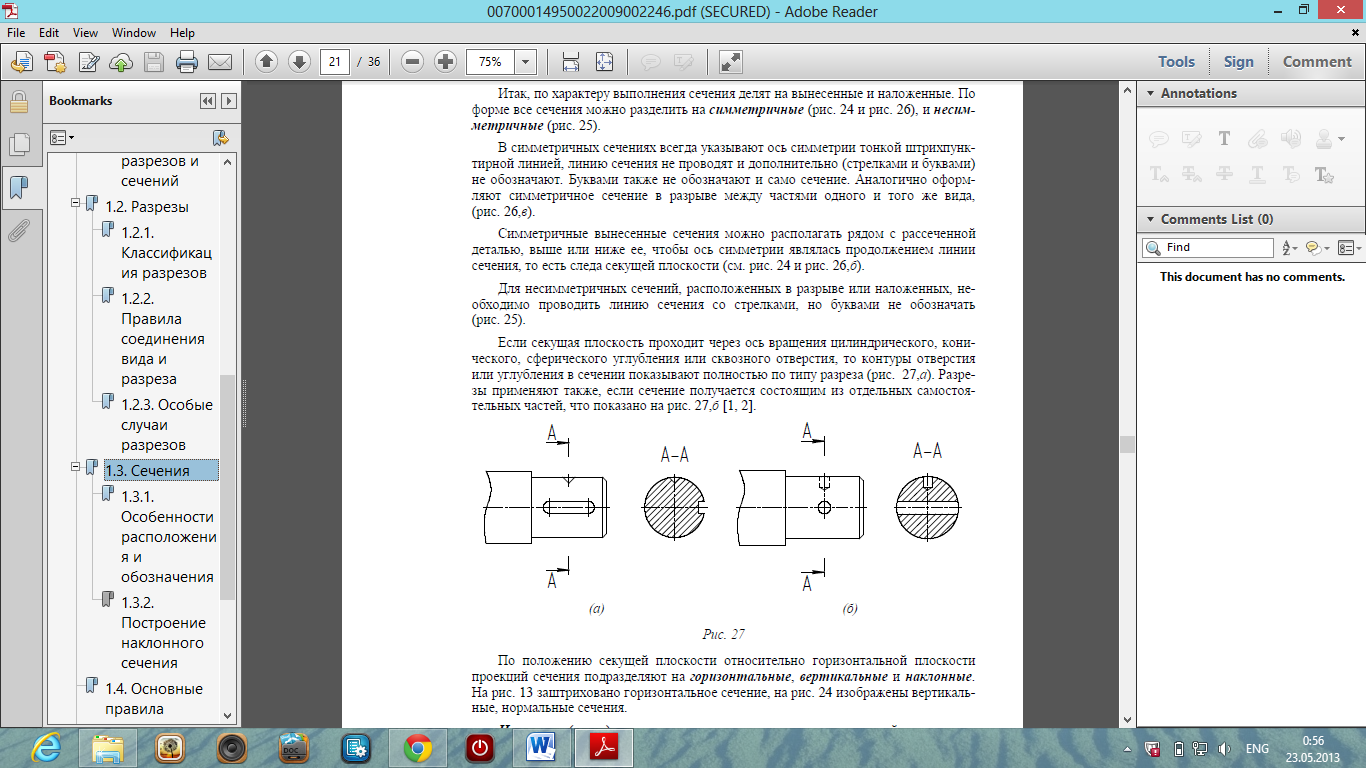Click the Add note to text 'T star' icon
1366x768 pixels.
click(1324, 174)
